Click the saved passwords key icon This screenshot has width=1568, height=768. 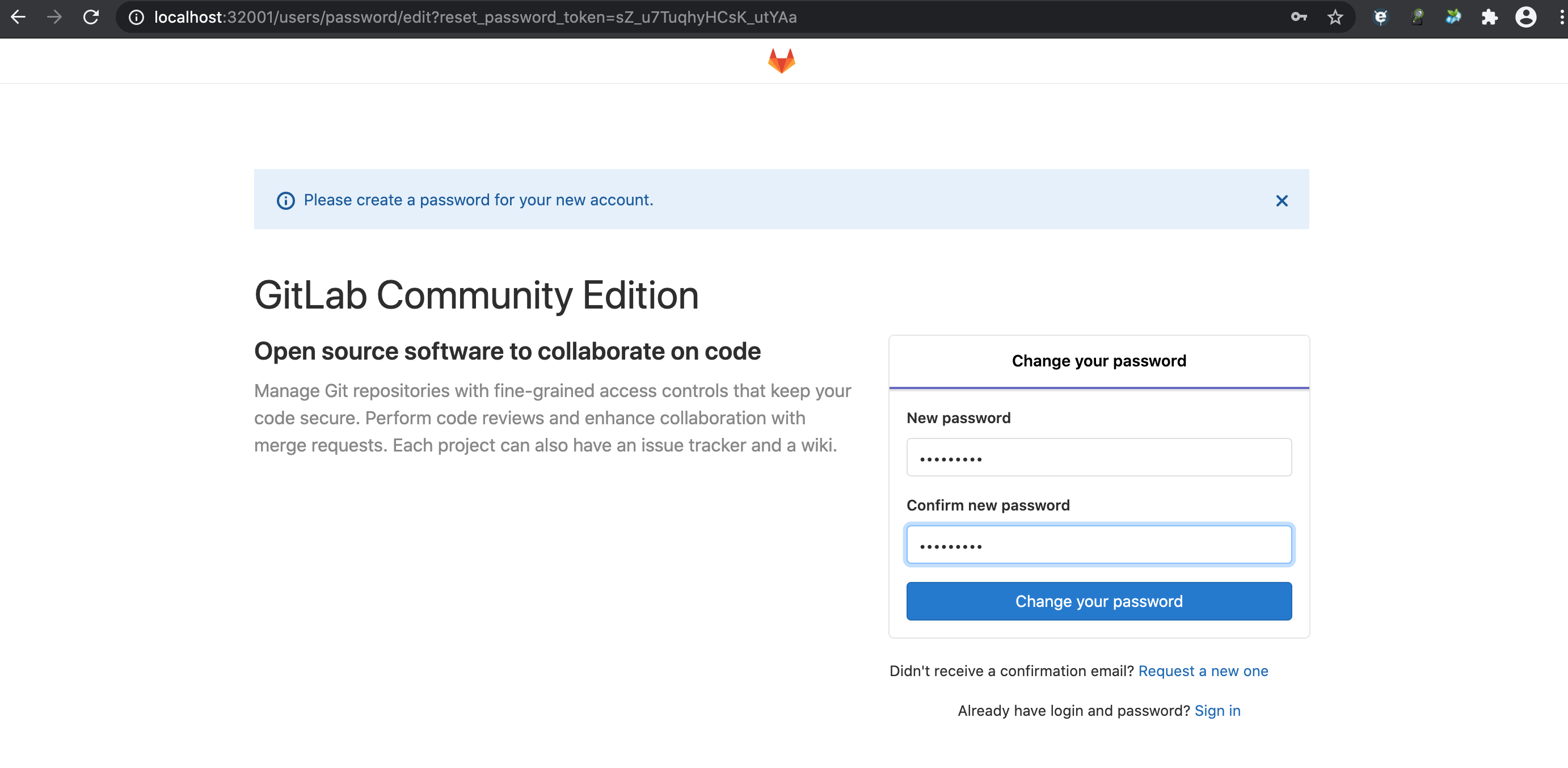[x=1299, y=17]
